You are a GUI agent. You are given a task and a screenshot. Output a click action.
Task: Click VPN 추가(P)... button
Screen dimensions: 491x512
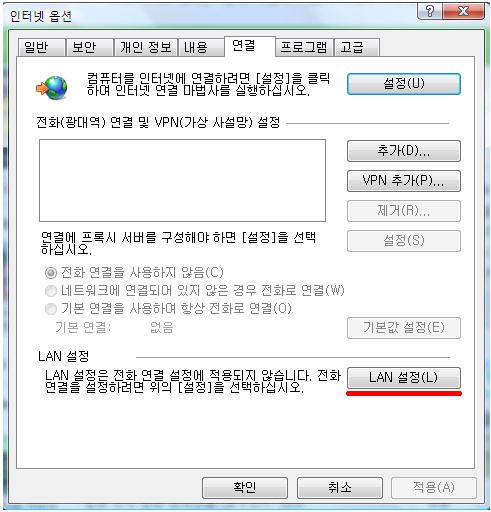click(404, 181)
